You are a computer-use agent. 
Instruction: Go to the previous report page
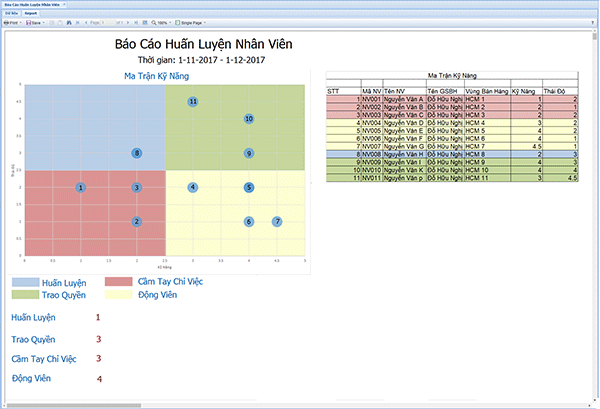[86, 23]
